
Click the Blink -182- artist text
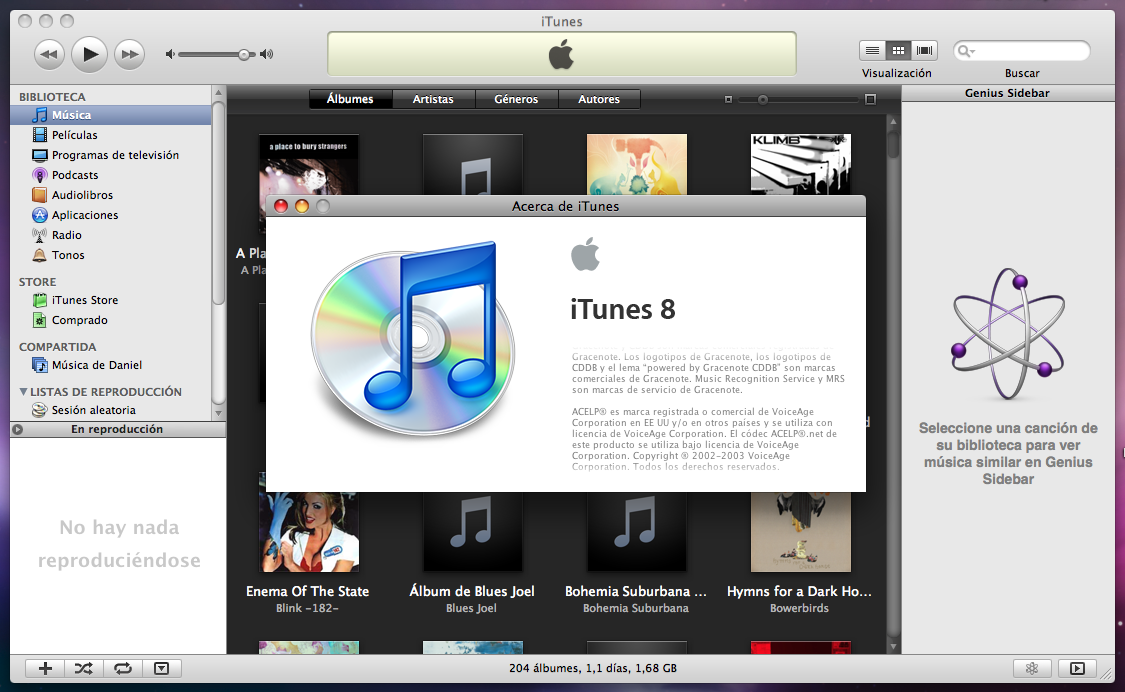tap(307, 608)
